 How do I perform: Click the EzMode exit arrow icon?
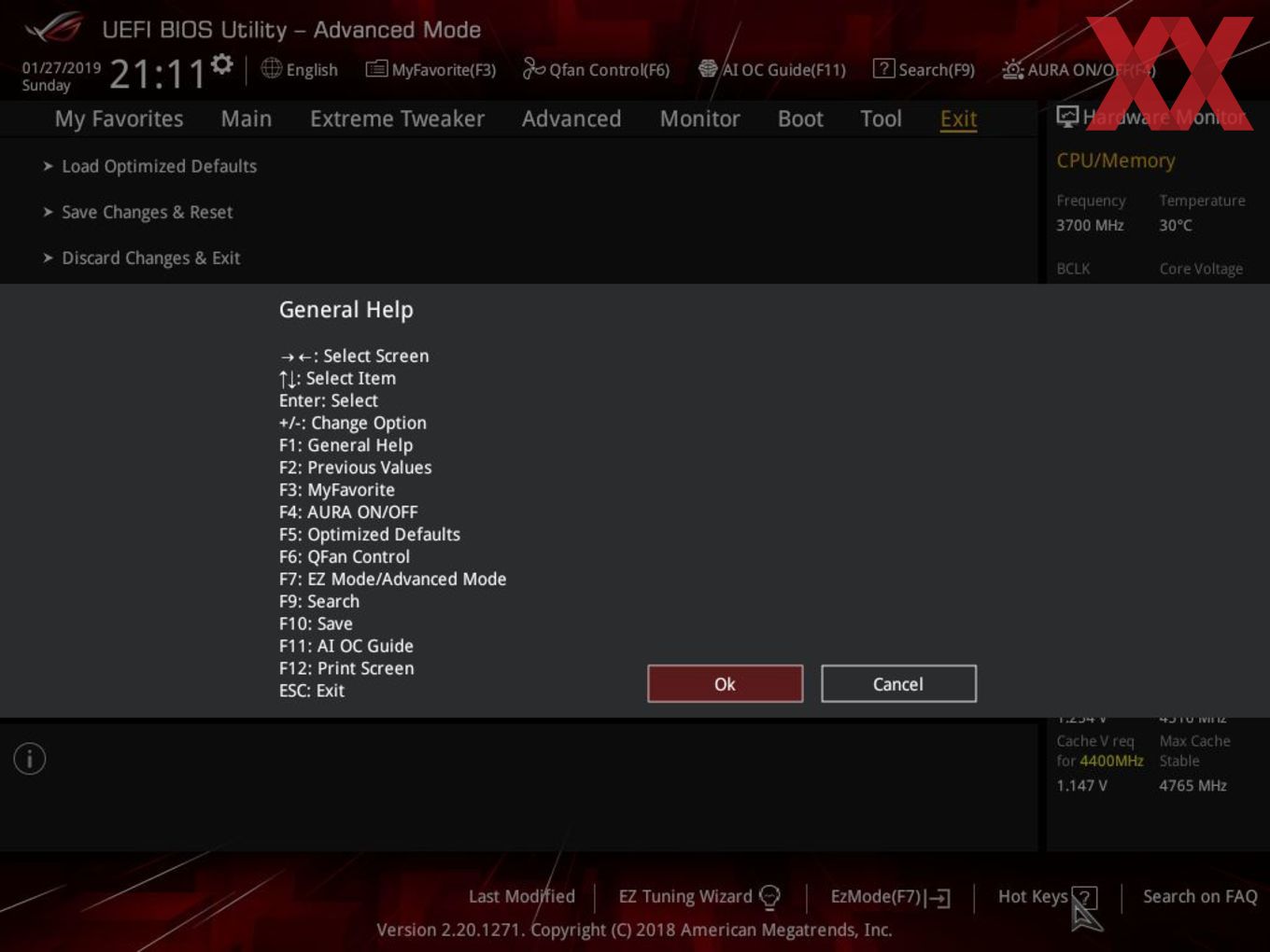pos(938,898)
